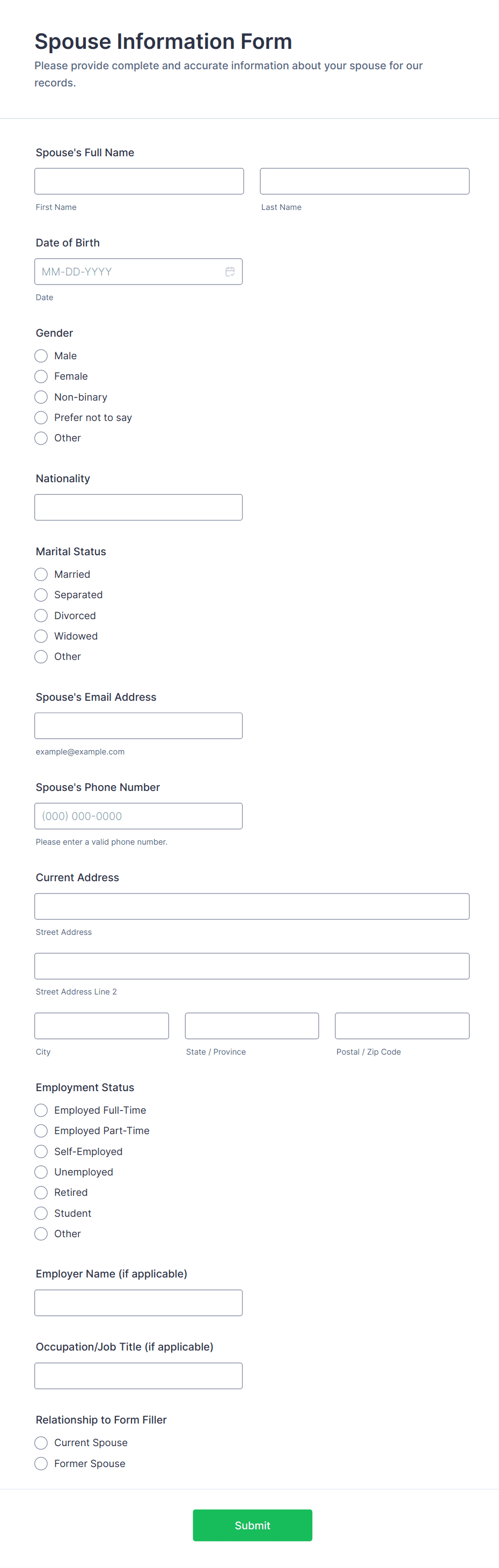Select the Male gender option
The image size is (499, 1568).
click(x=41, y=355)
